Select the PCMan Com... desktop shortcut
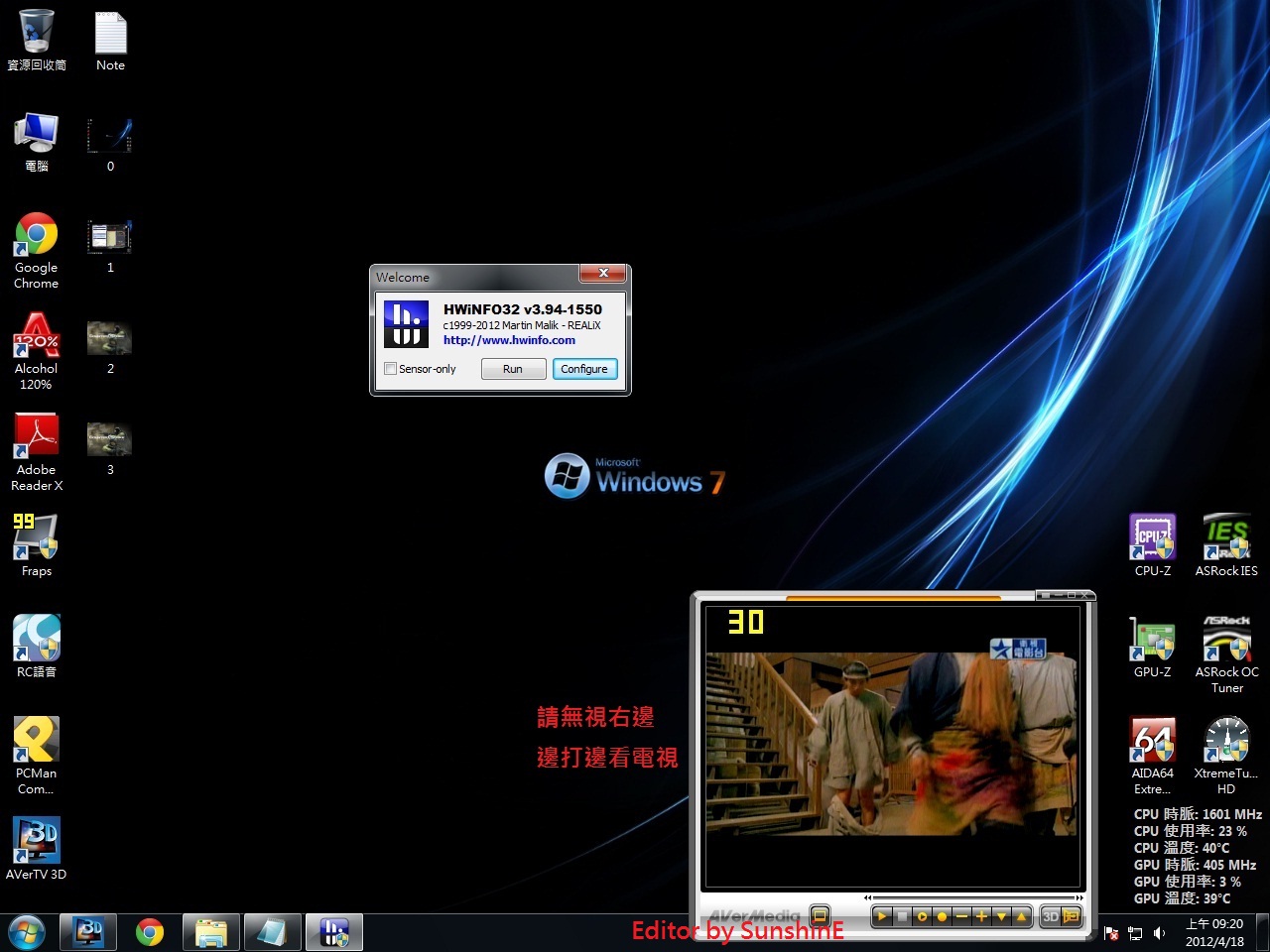The height and width of the screenshot is (952, 1270). 37,756
